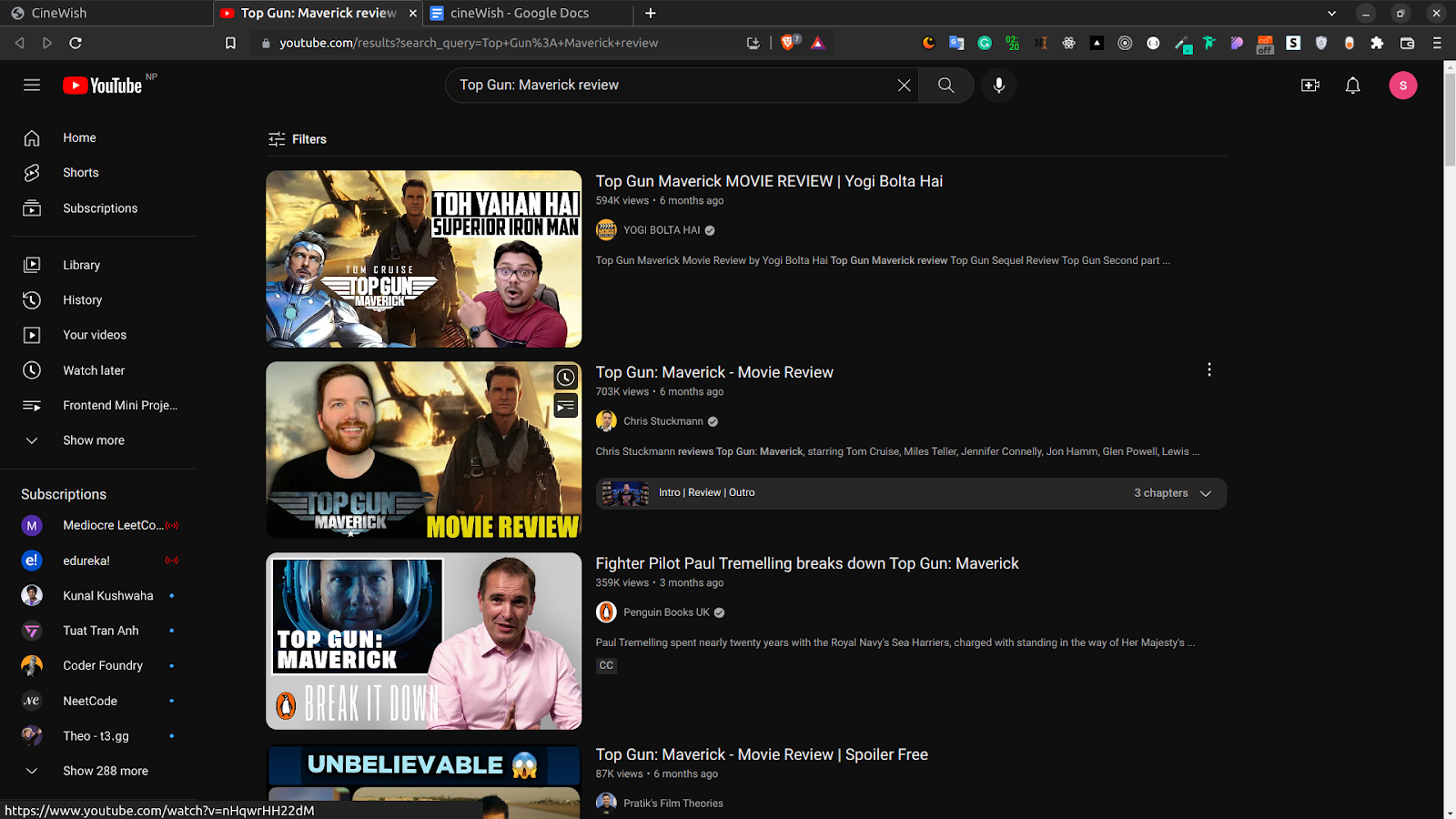Open Kunal Kushwaha subscription channel
The image size is (1456, 819).
pyautogui.click(x=104, y=596)
